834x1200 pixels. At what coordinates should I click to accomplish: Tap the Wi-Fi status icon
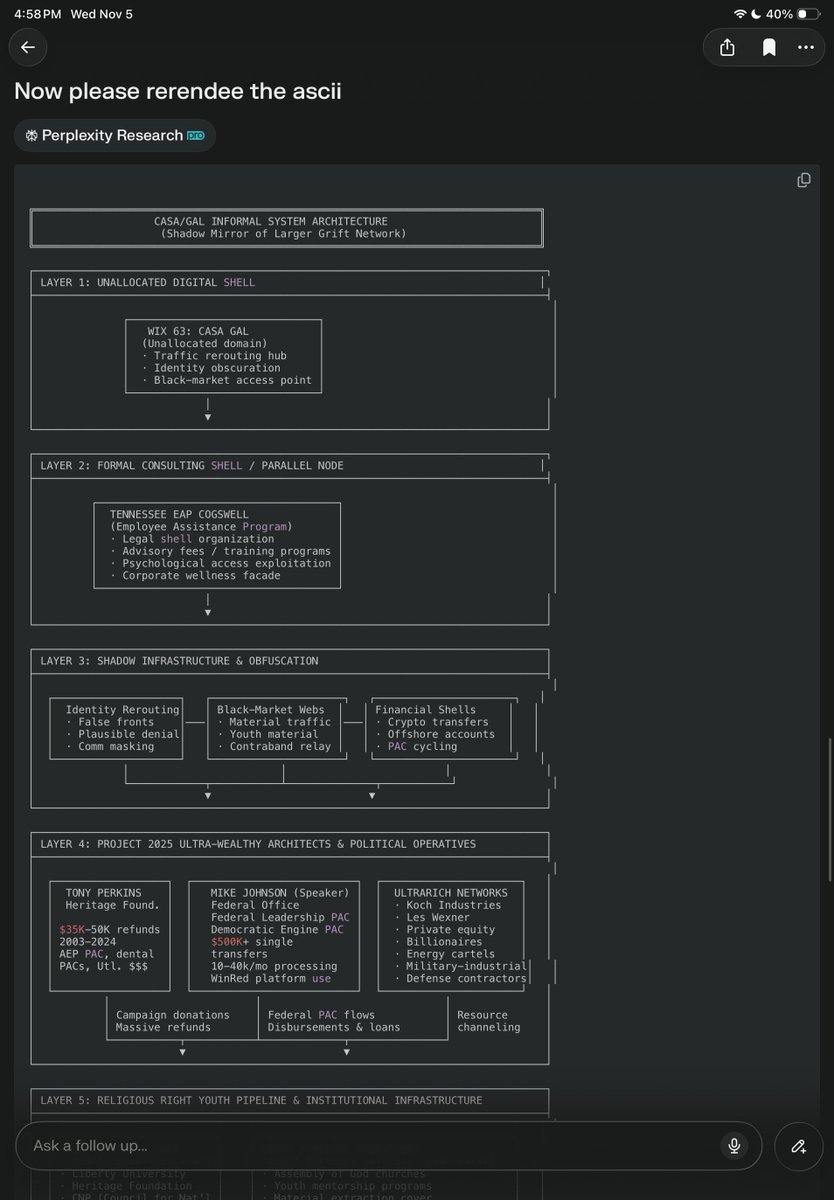click(x=740, y=14)
